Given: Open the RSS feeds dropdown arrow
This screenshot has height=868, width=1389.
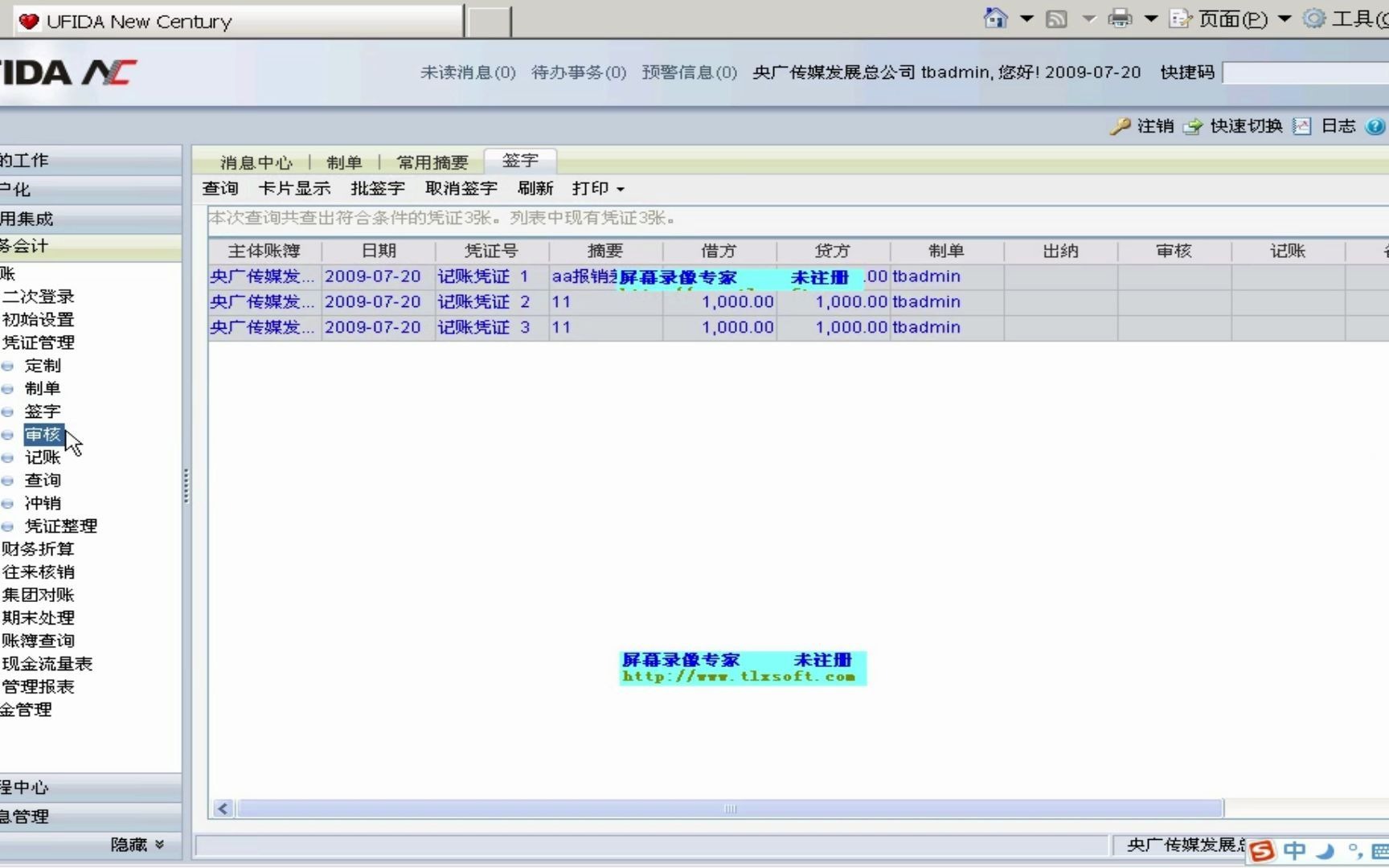Looking at the screenshot, I should point(1089,18).
